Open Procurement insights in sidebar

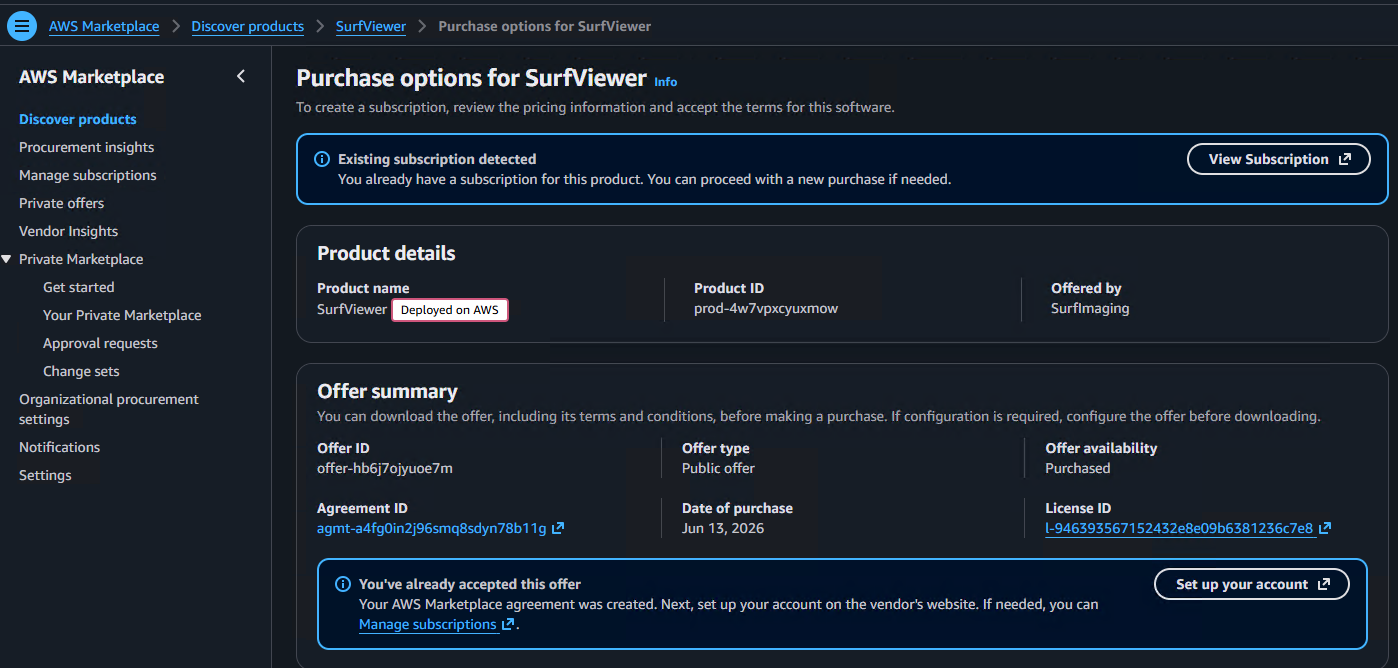click(x=87, y=147)
